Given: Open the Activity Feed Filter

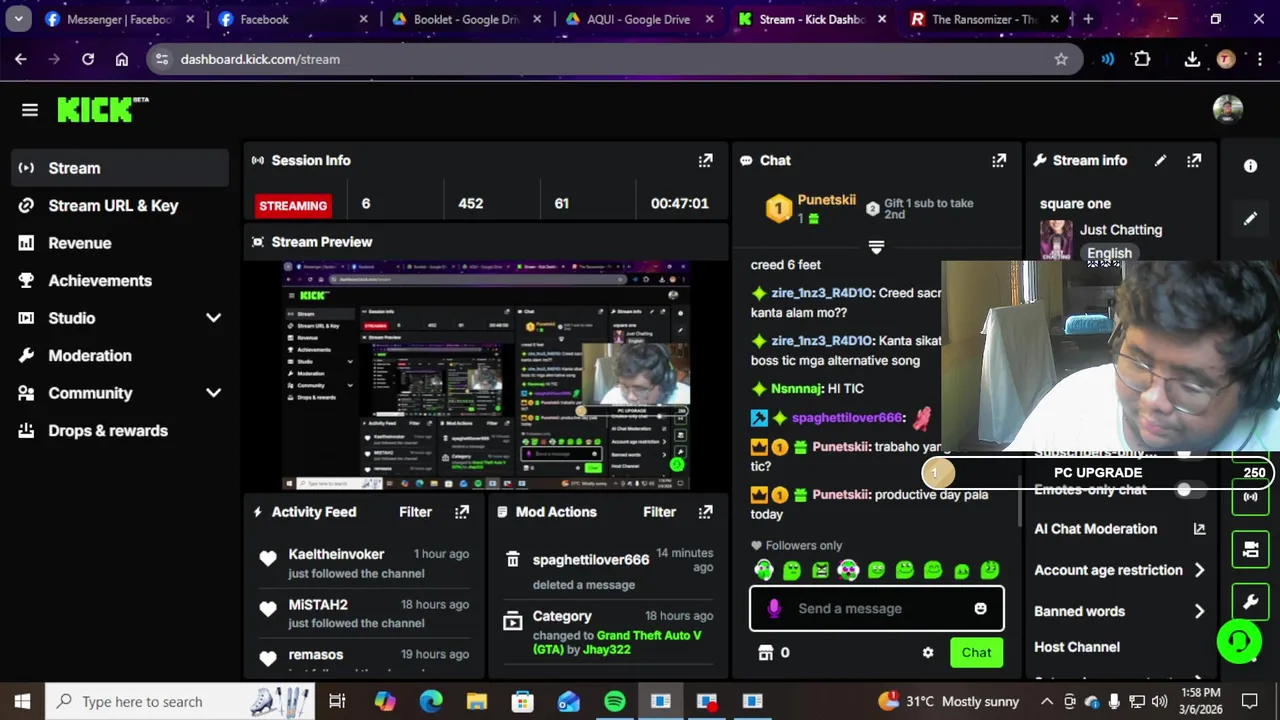Looking at the screenshot, I should pos(415,512).
